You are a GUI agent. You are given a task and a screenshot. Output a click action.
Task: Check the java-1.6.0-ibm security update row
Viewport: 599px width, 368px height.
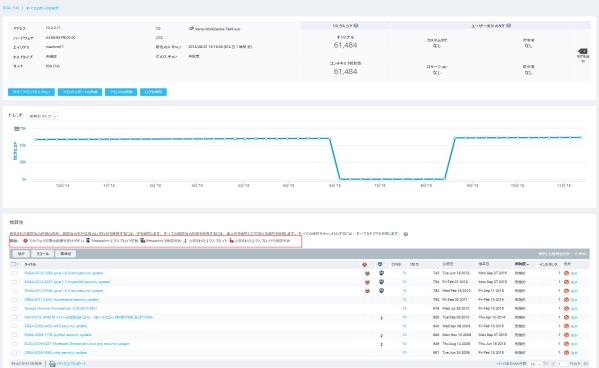tap(15, 273)
